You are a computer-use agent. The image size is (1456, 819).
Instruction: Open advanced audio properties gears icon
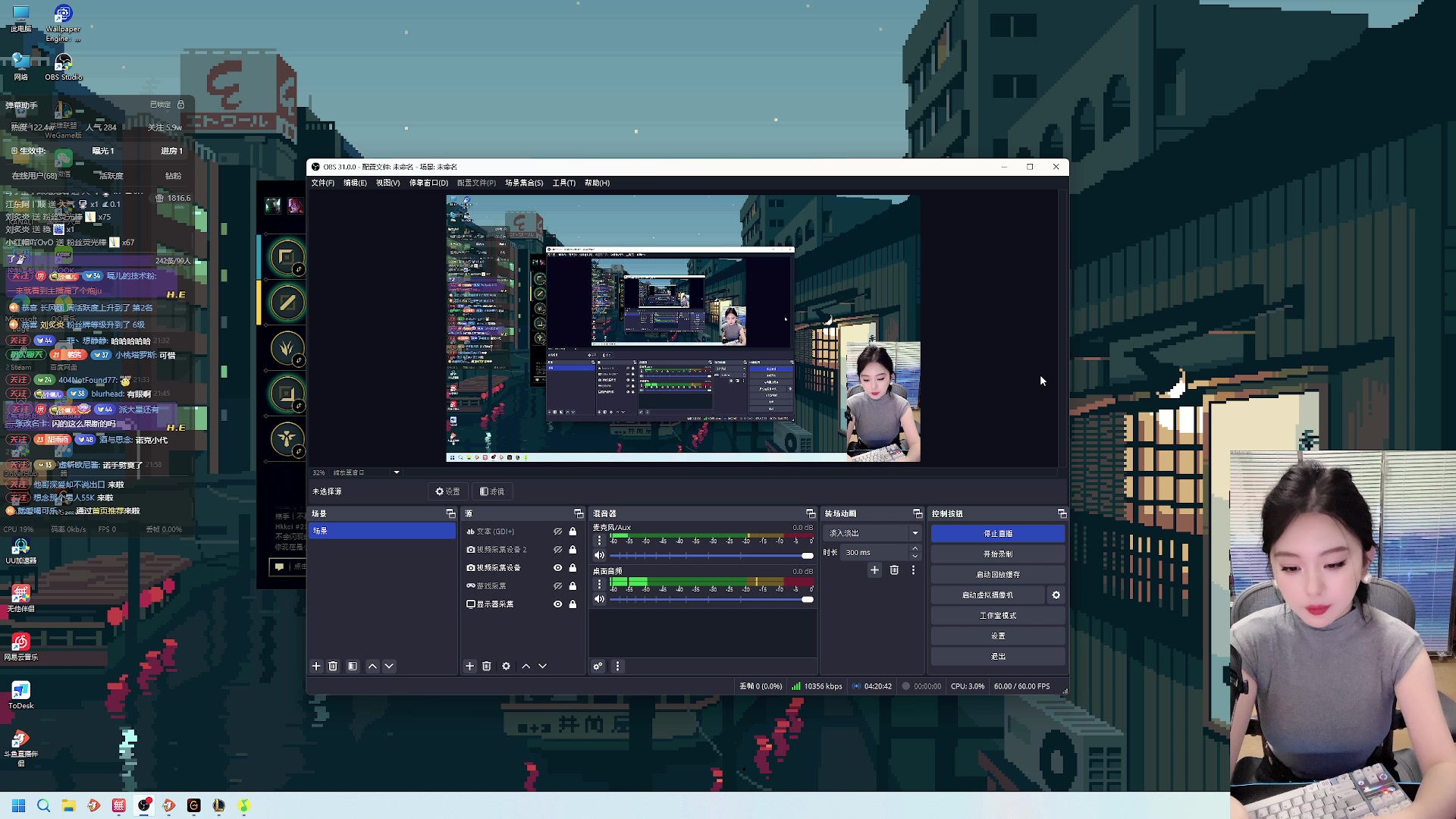pos(598,667)
